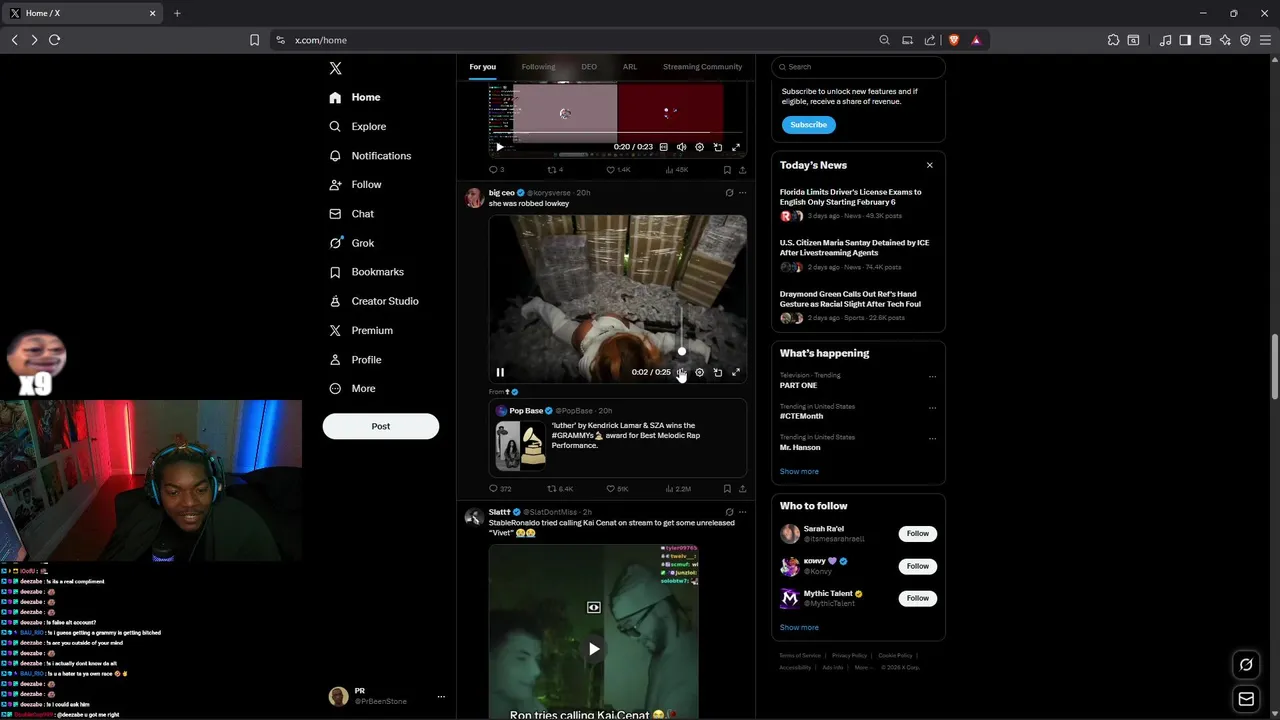Open browser extensions puzzle icon
Image resolution: width=1280 pixels, height=720 pixels.
[1113, 40]
